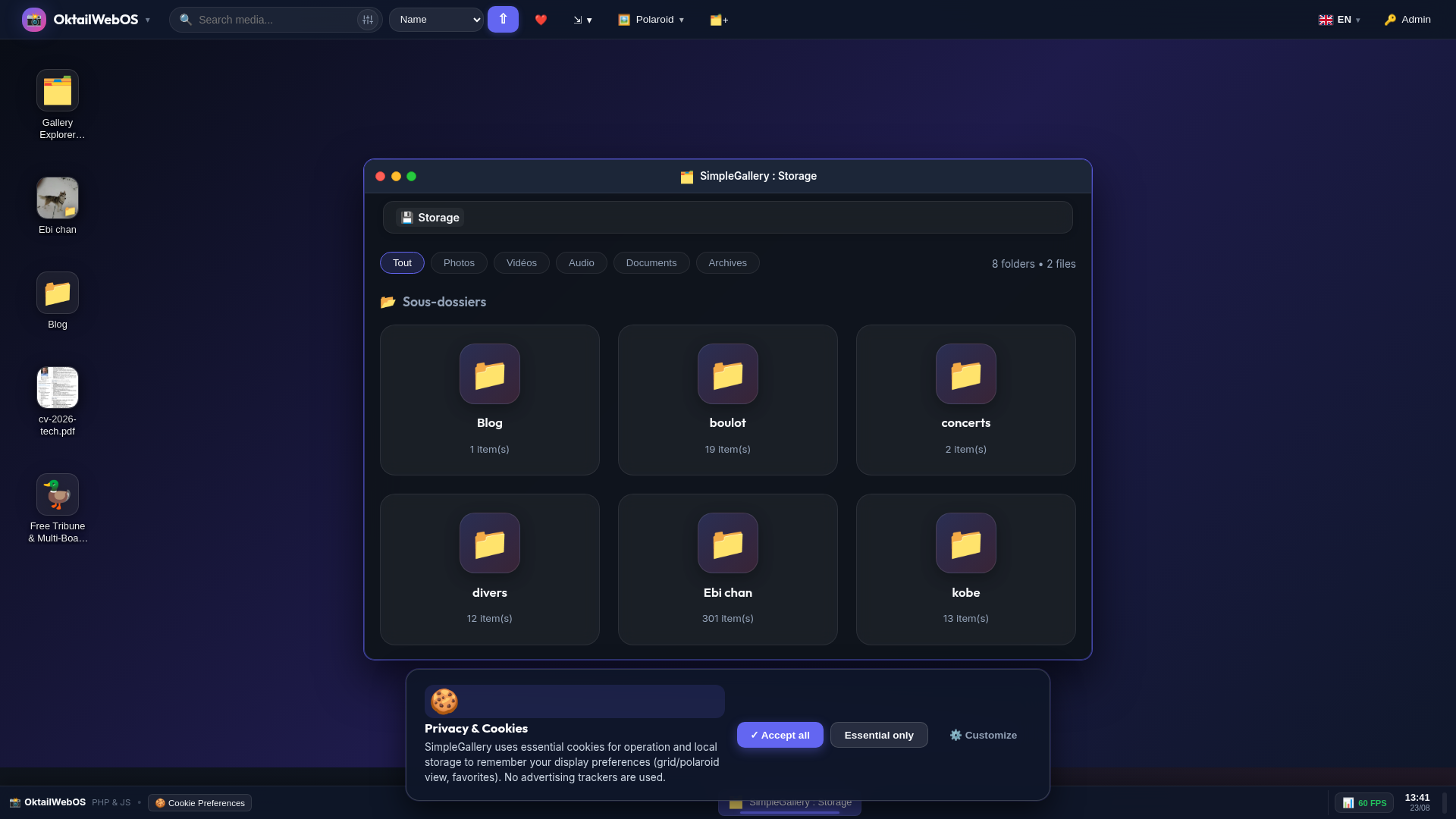The height and width of the screenshot is (819, 1456).
Task: Open the Name sort dropdown
Action: tap(436, 20)
